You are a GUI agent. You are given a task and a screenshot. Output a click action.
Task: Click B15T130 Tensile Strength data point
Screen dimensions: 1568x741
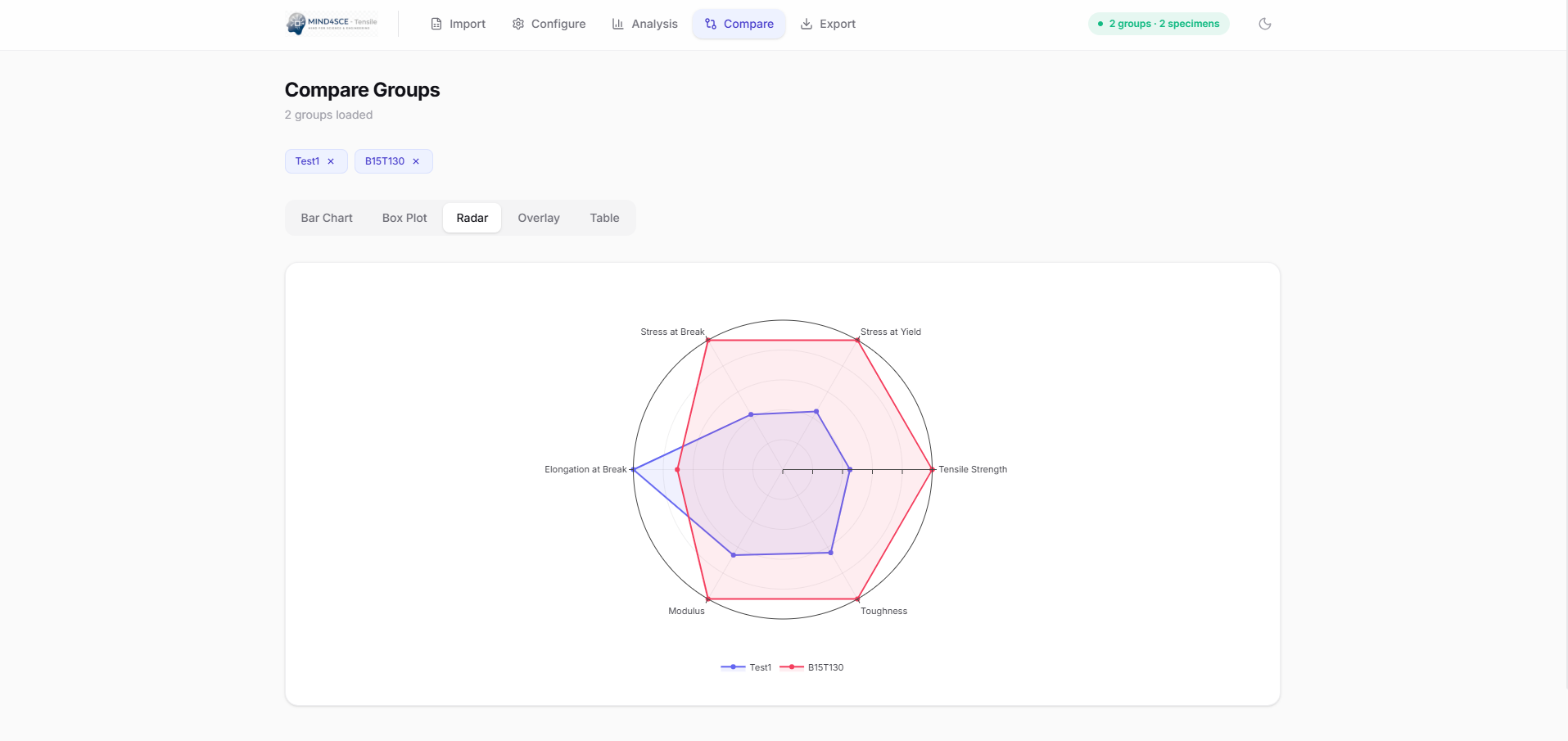(932, 469)
